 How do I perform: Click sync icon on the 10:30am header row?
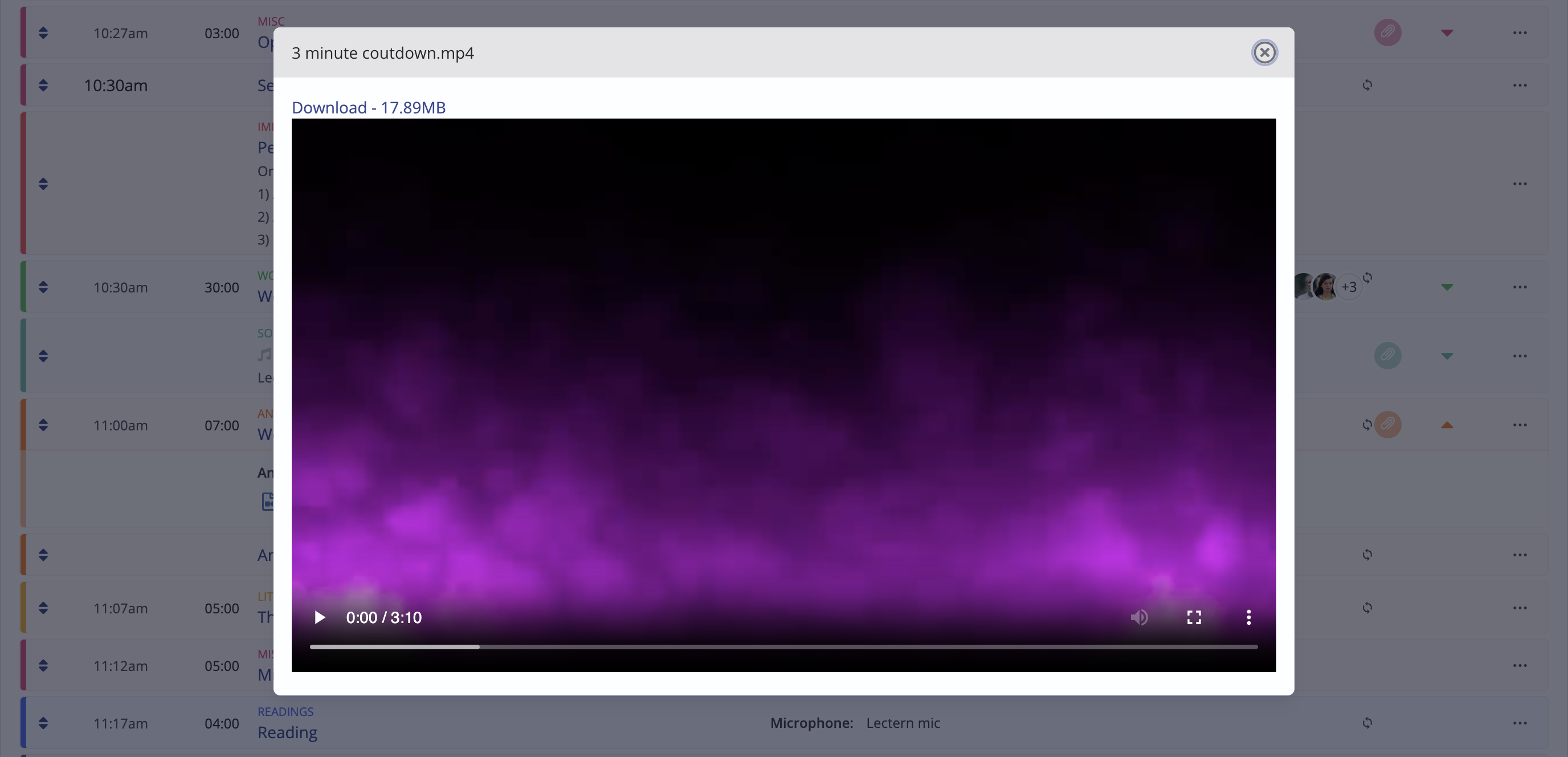point(1367,86)
